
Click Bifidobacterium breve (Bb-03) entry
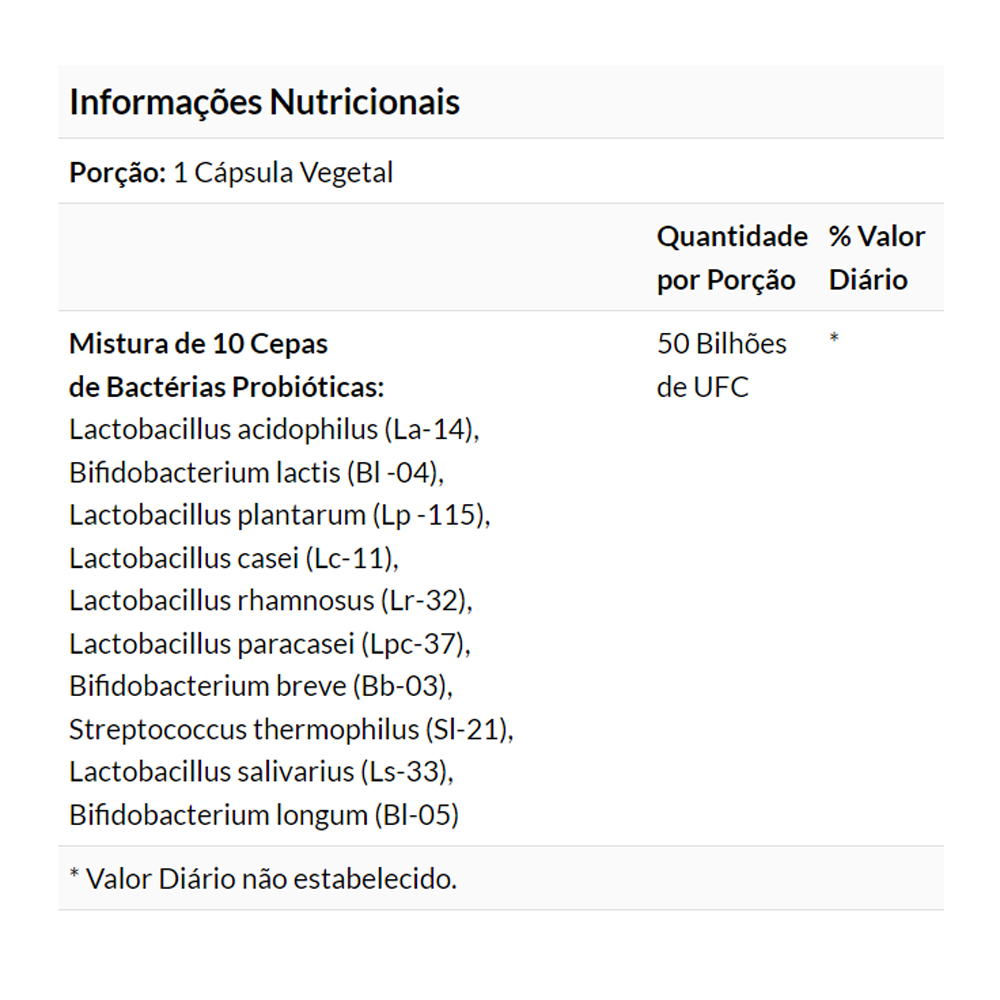261,687
